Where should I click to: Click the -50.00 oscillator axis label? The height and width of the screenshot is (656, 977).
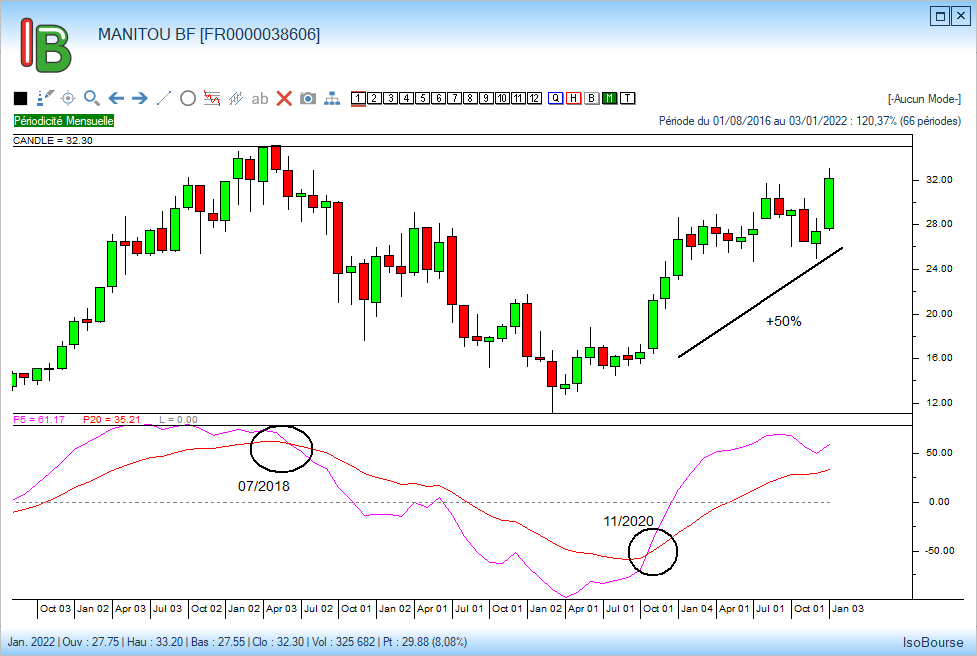[939, 551]
